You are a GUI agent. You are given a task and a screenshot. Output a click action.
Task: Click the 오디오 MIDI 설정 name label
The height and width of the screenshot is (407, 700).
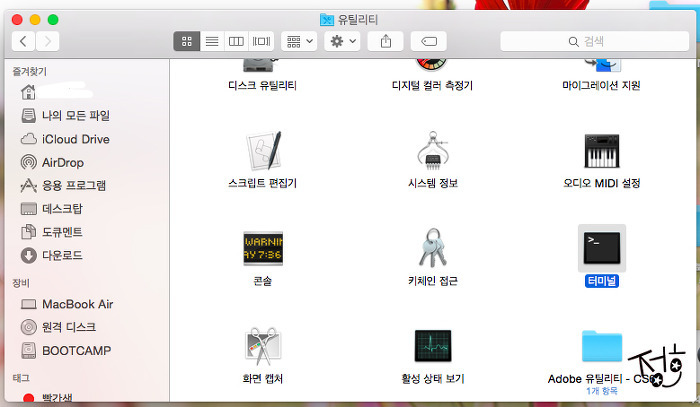[602, 183]
